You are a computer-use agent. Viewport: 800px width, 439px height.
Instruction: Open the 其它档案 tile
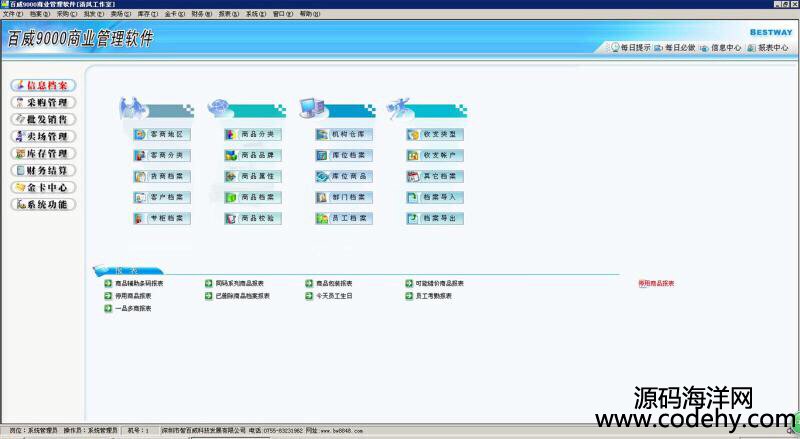tap(435, 176)
